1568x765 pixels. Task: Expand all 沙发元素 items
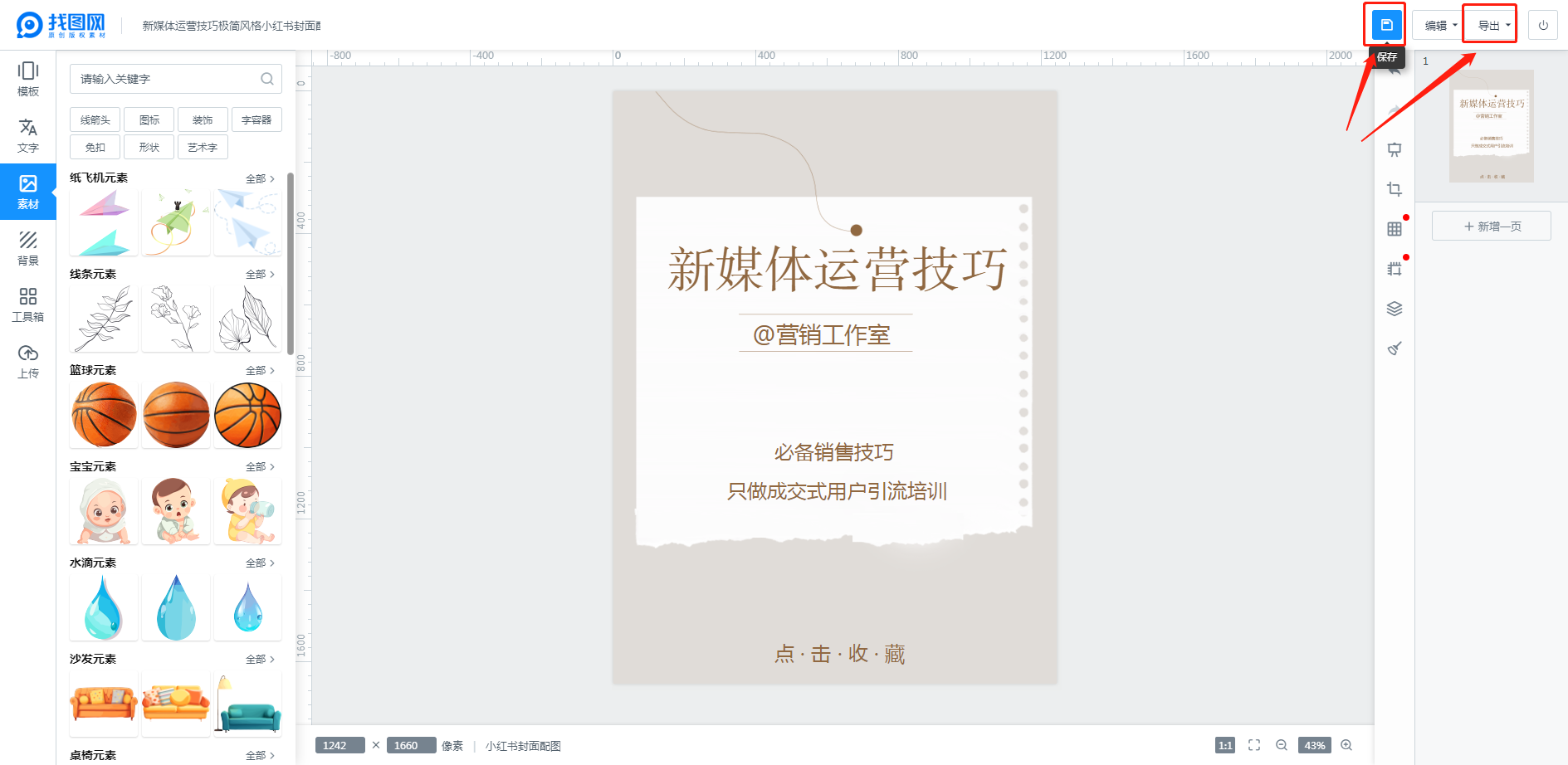(260, 660)
